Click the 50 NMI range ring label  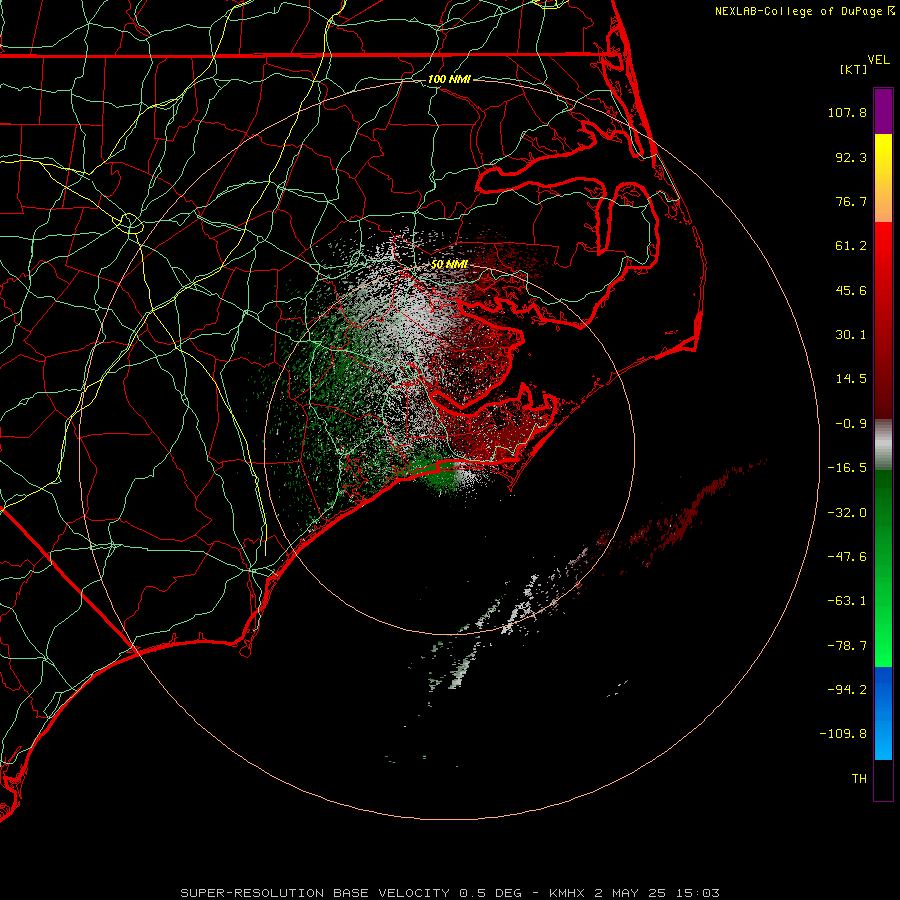[x=449, y=264]
